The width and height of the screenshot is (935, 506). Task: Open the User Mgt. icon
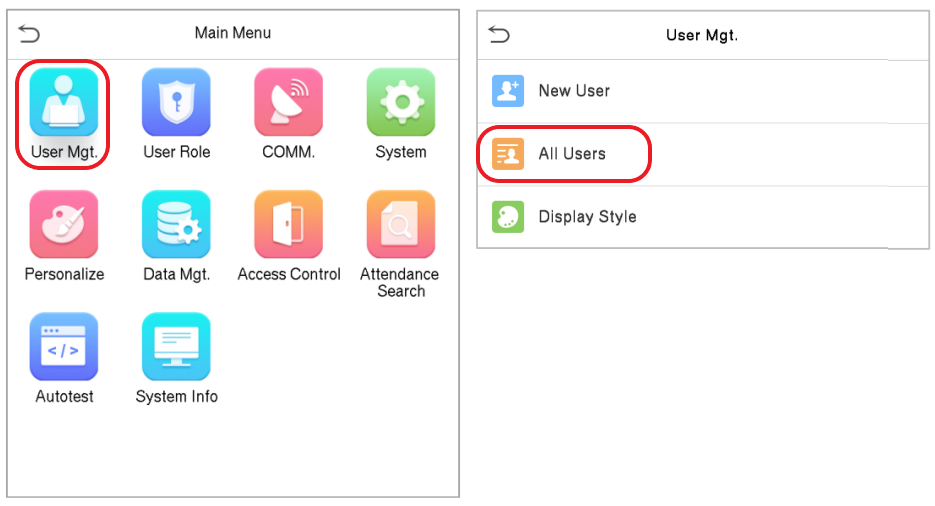click(x=64, y=102)
